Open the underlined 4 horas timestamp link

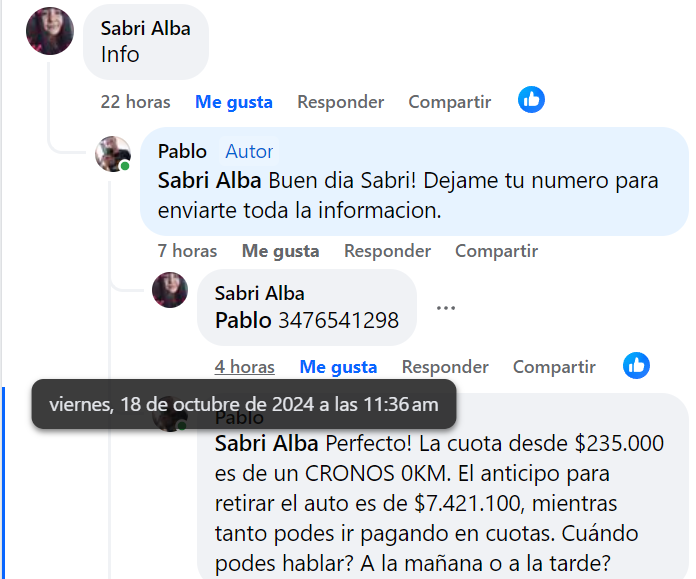point(245,367)
